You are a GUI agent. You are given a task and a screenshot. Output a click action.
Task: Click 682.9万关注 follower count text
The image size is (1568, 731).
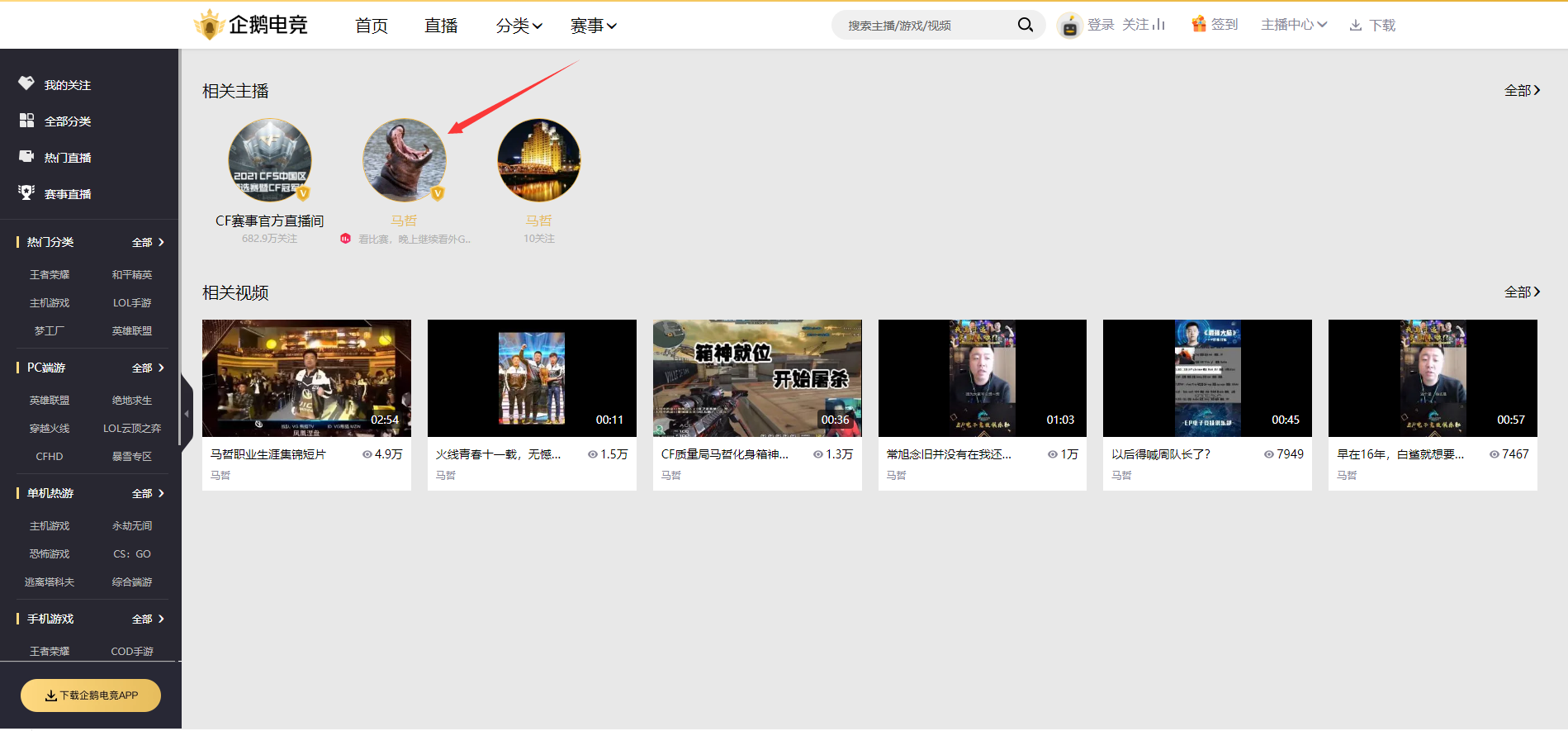[x=270, y=239]
